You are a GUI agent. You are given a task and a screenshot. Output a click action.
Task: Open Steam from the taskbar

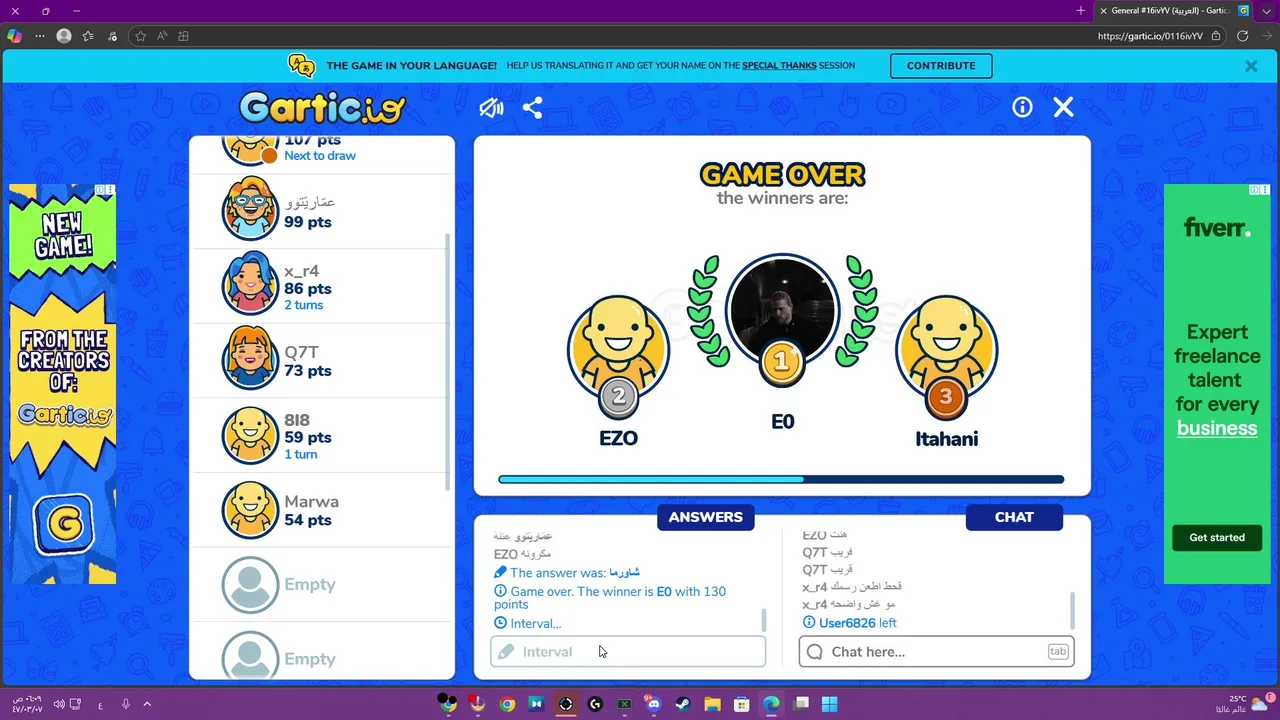683,704
